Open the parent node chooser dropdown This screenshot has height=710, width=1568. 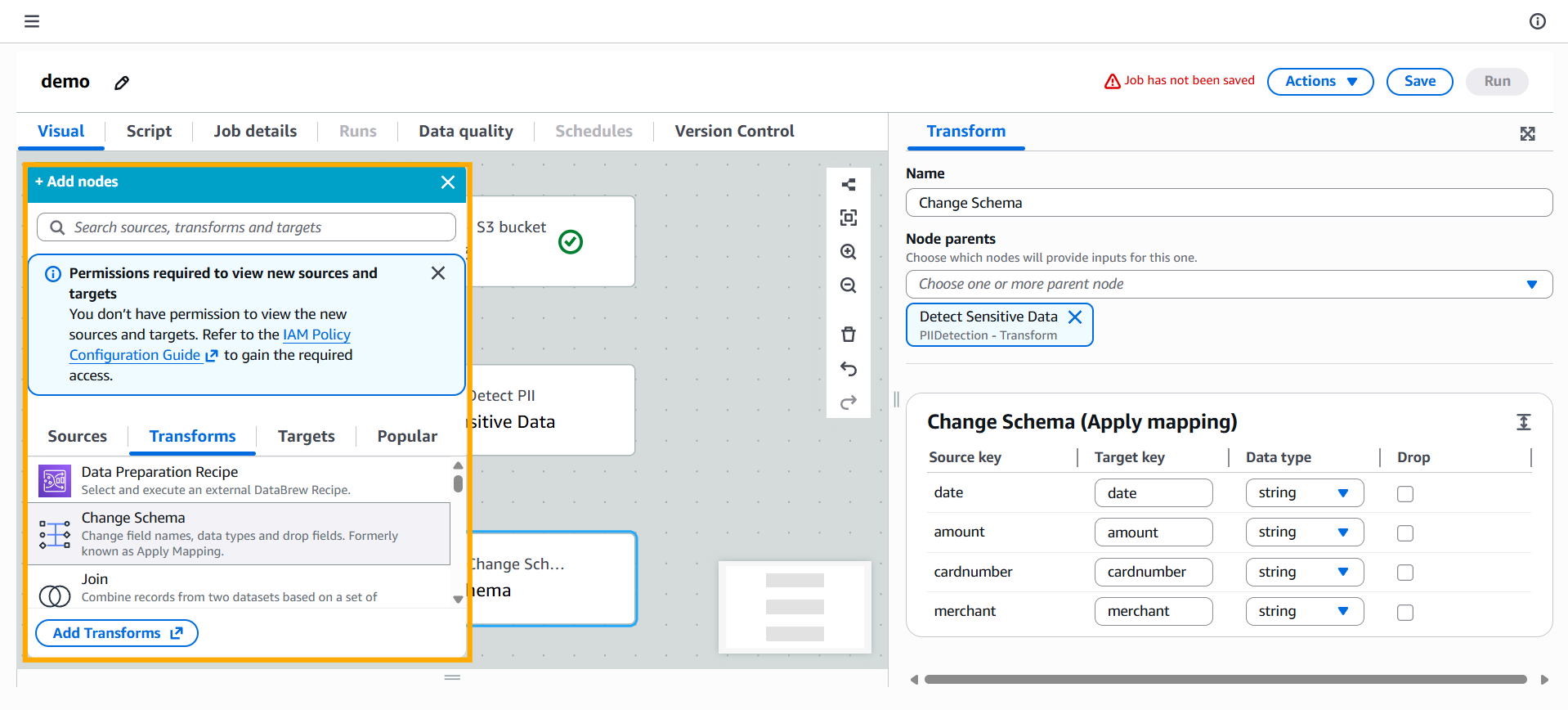1229,285
